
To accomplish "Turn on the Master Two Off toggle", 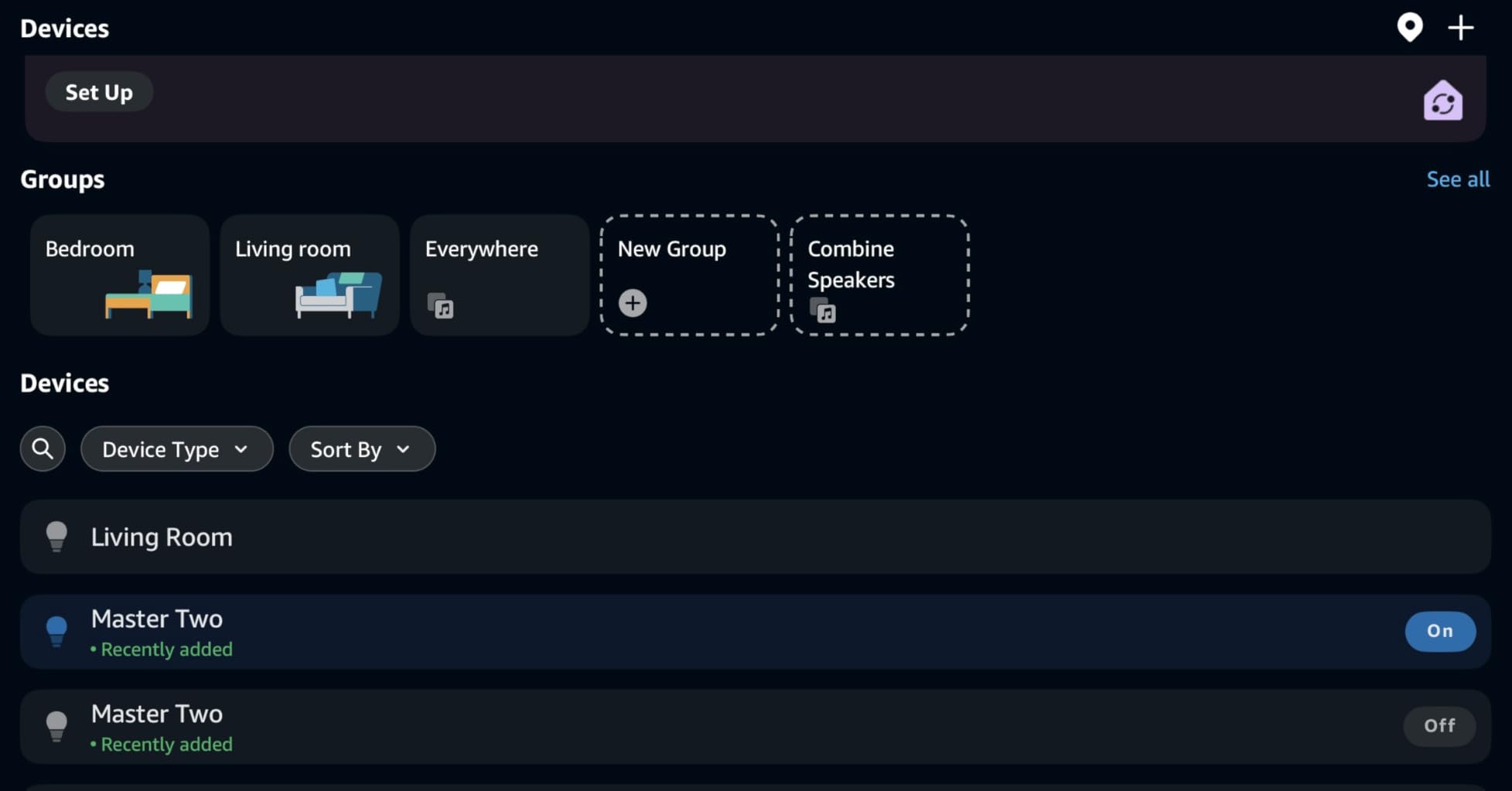I will pos(1439,725).
